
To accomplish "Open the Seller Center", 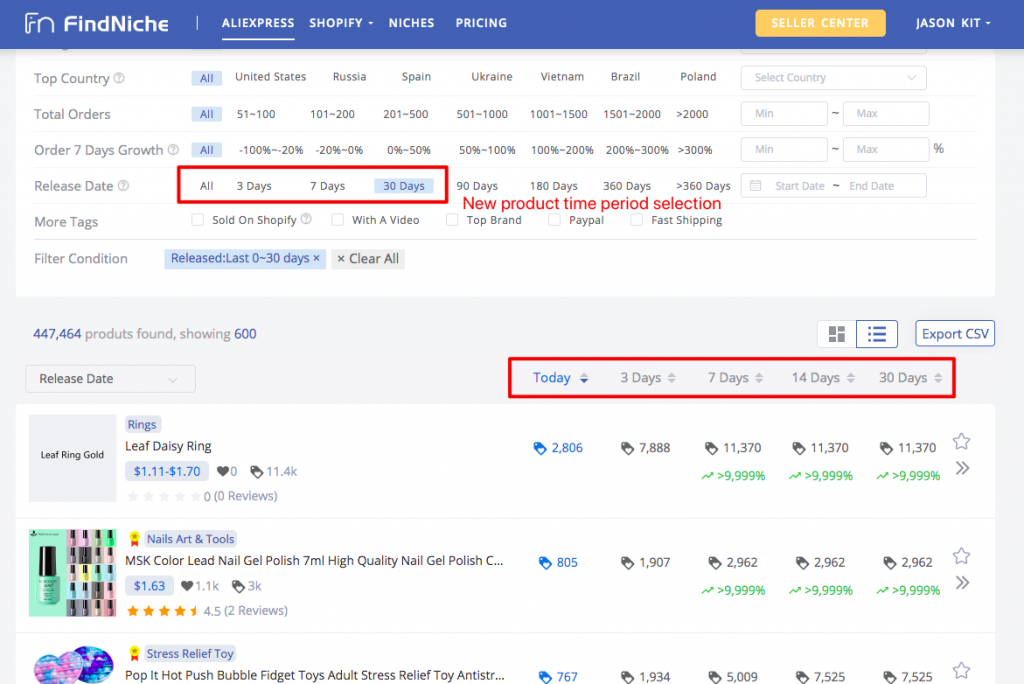I will click(820, 23).
